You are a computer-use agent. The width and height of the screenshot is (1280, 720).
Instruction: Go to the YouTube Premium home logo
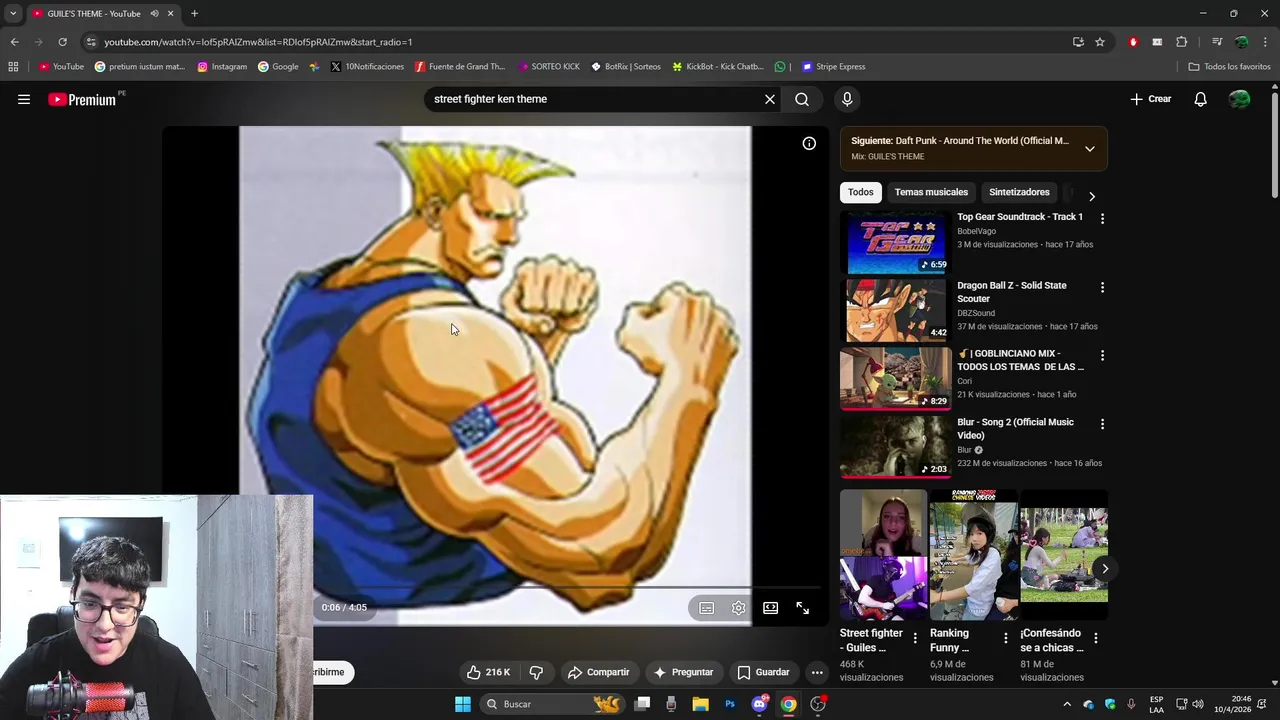click(84, 99)
